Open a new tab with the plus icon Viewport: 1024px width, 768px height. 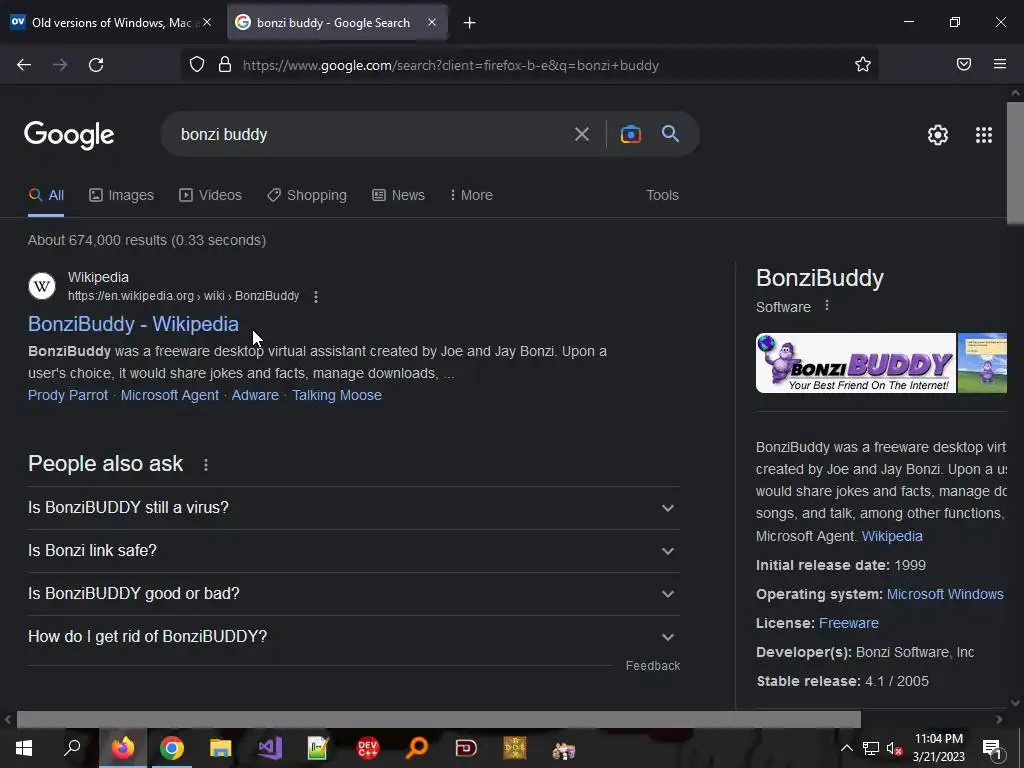coord(469,23)
